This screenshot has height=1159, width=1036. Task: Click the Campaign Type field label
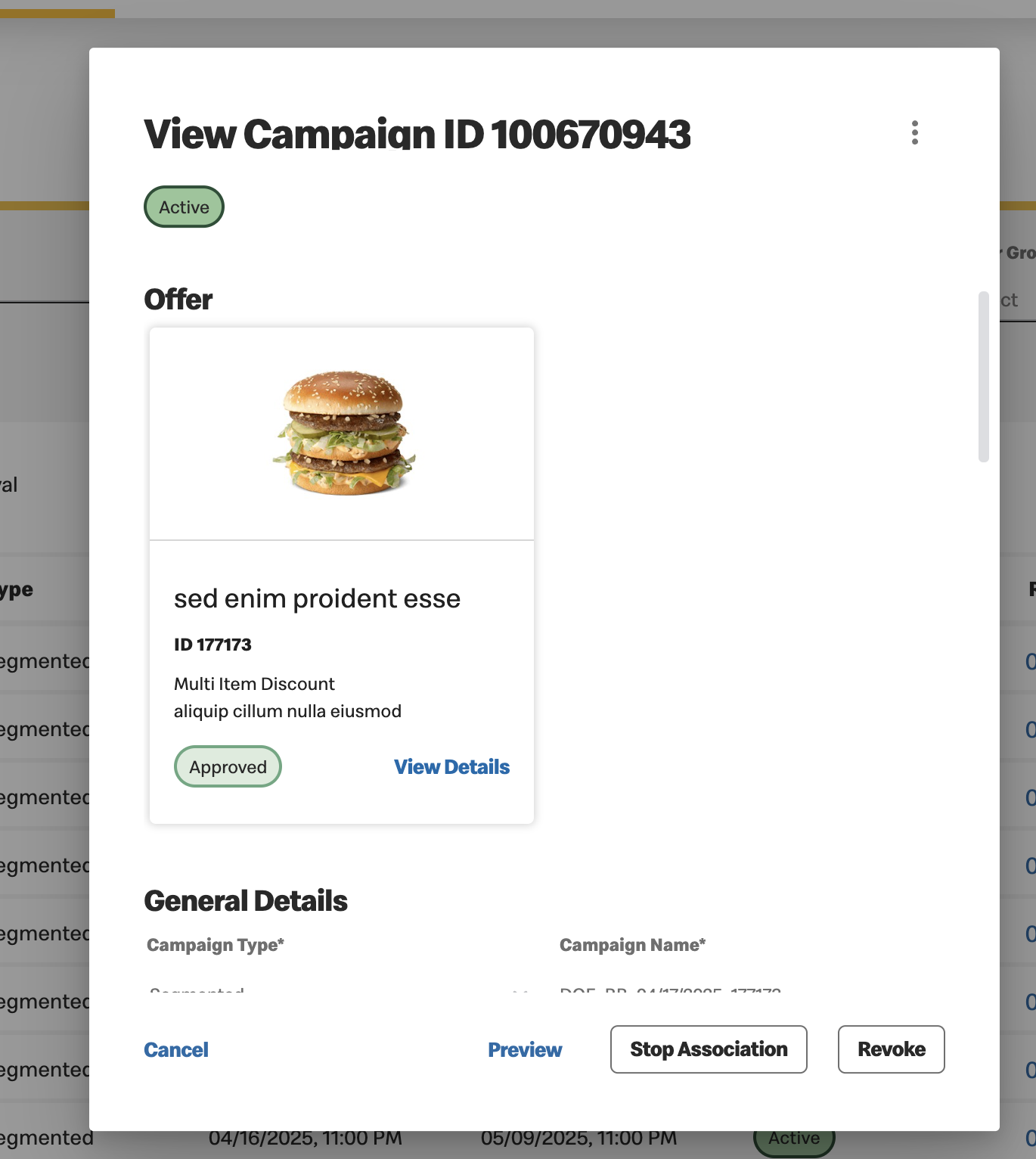(x=216, y=945)
